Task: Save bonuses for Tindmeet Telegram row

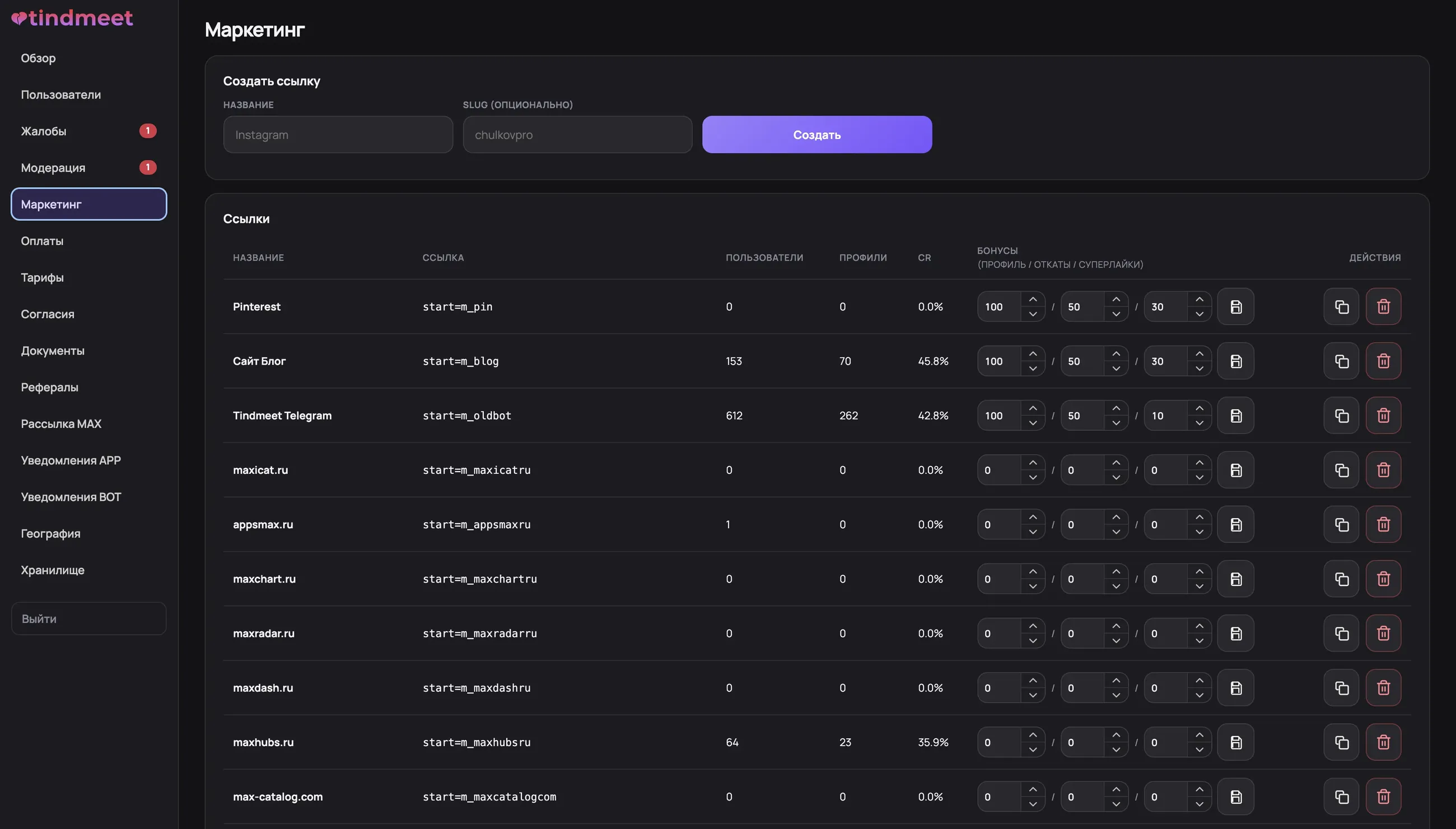Action: pyautogui.click(x=1235, y=416)
